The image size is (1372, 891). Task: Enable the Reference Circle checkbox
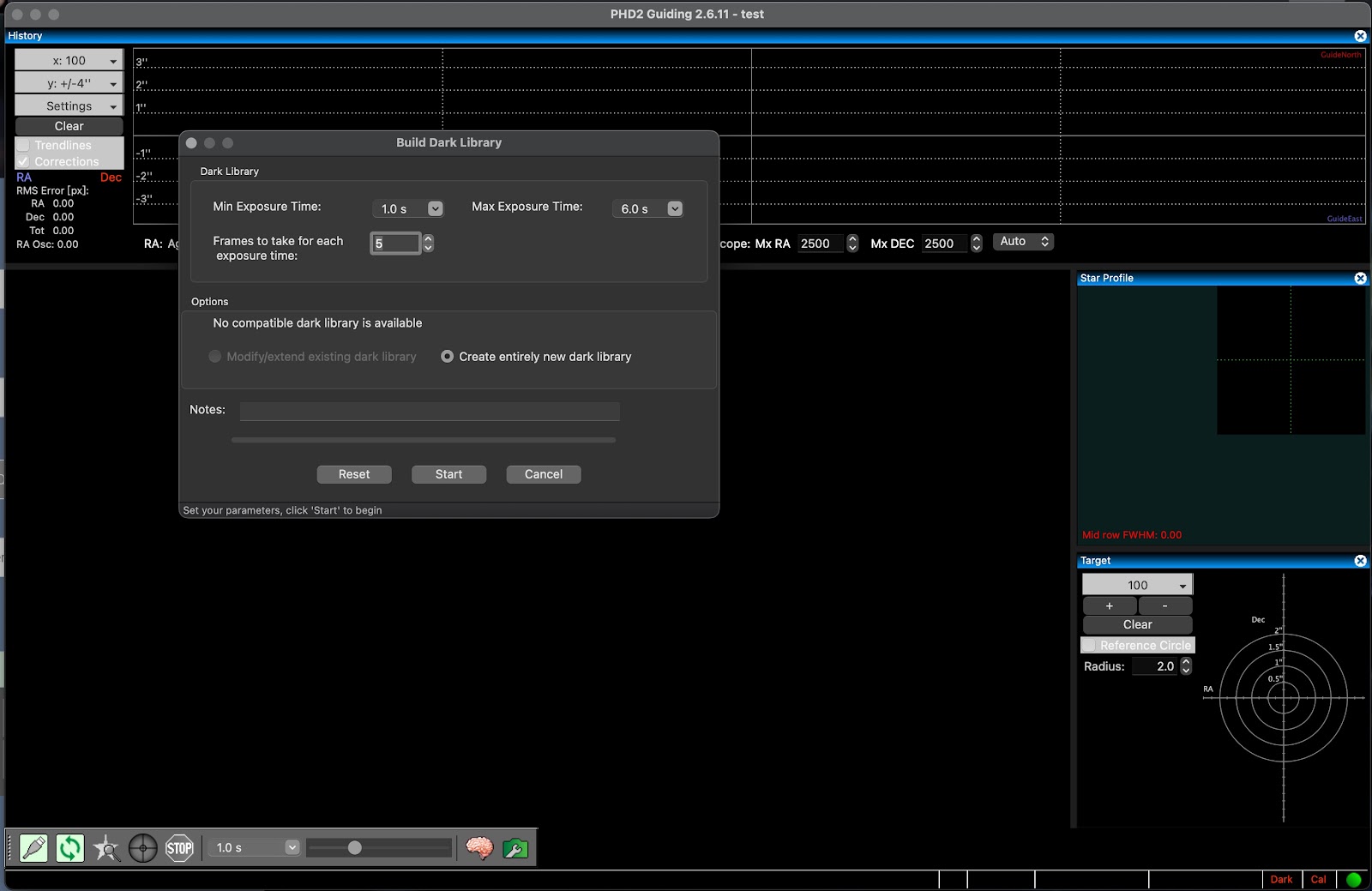tap(1089, 645)
